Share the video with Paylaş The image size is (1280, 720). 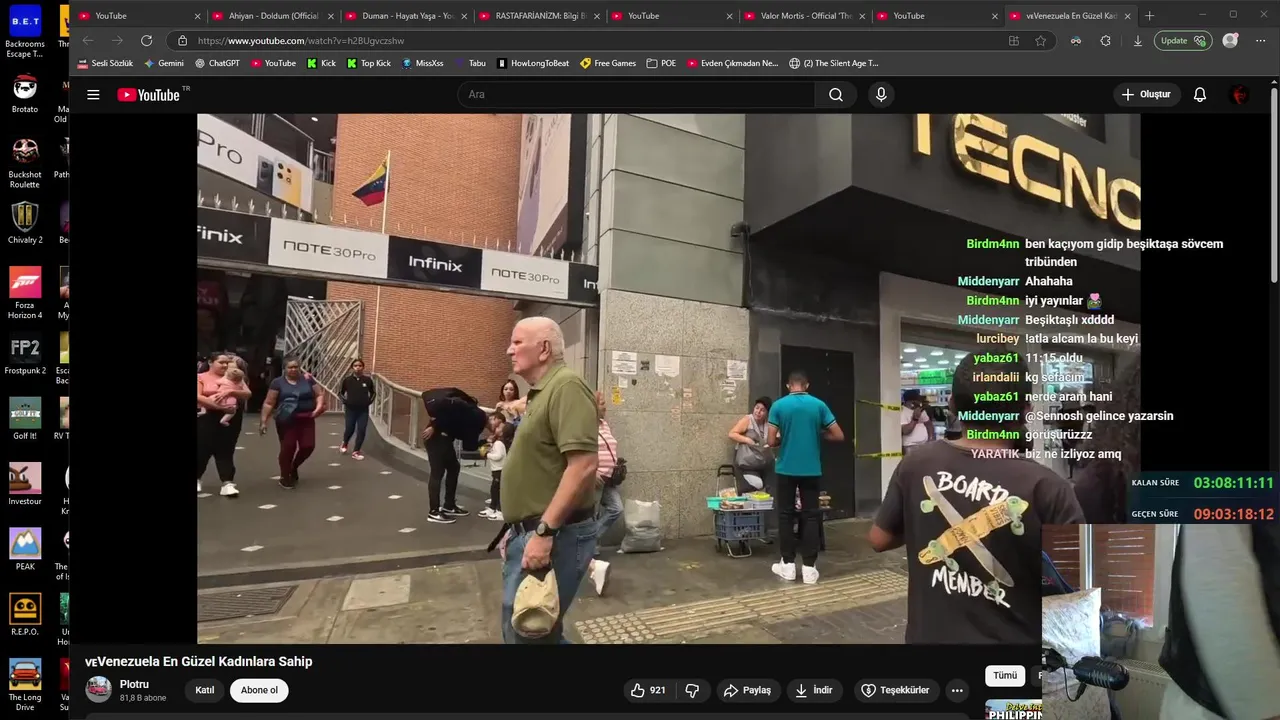(x=747, y=690)
